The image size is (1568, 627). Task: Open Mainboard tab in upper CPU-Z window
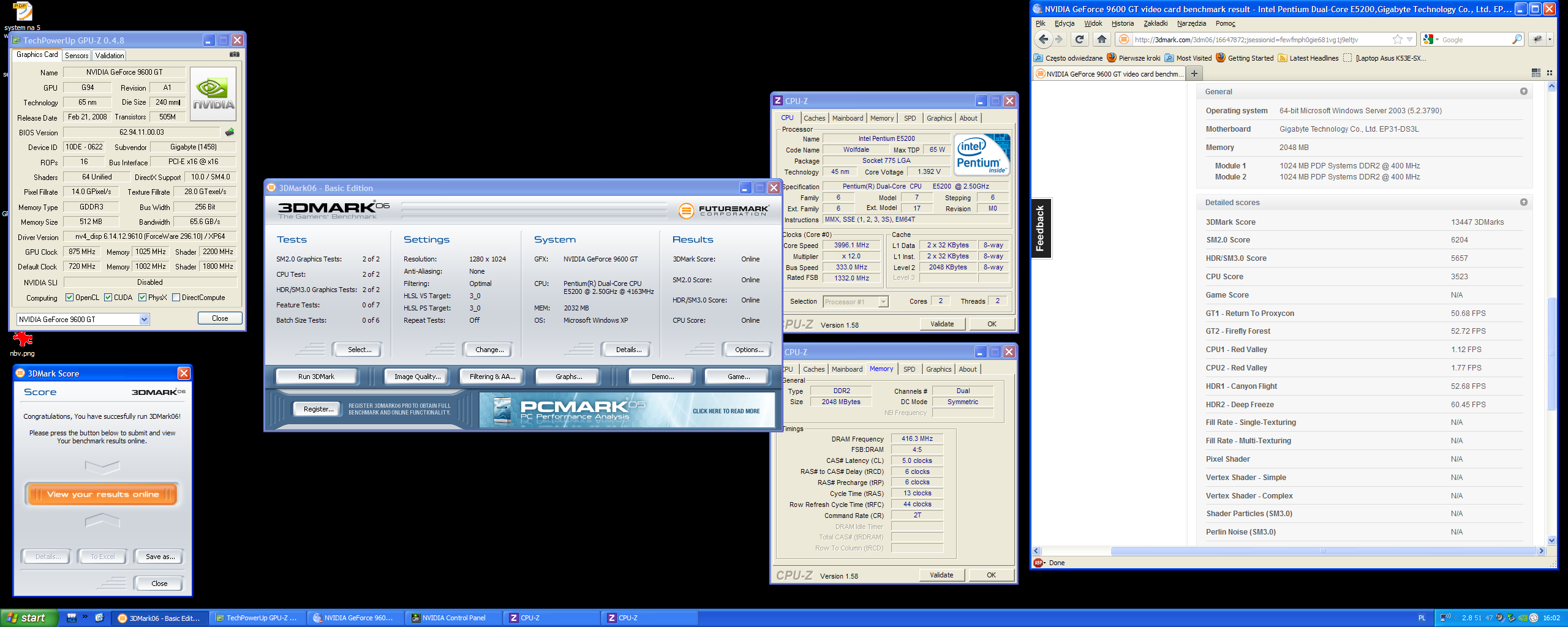click(x=848, y=118)
